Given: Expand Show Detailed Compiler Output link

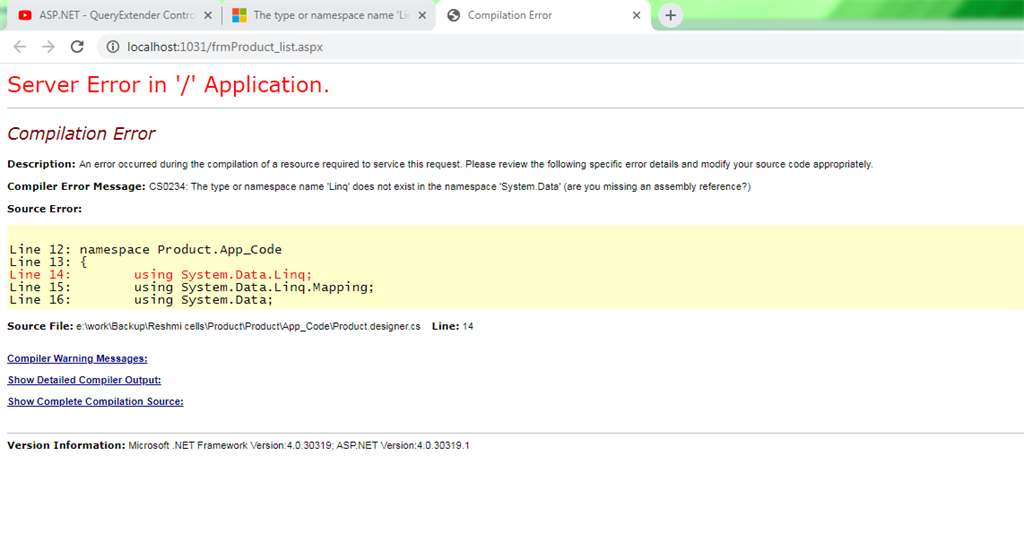Looking at the screenshot, I should [x=84, y=380].
